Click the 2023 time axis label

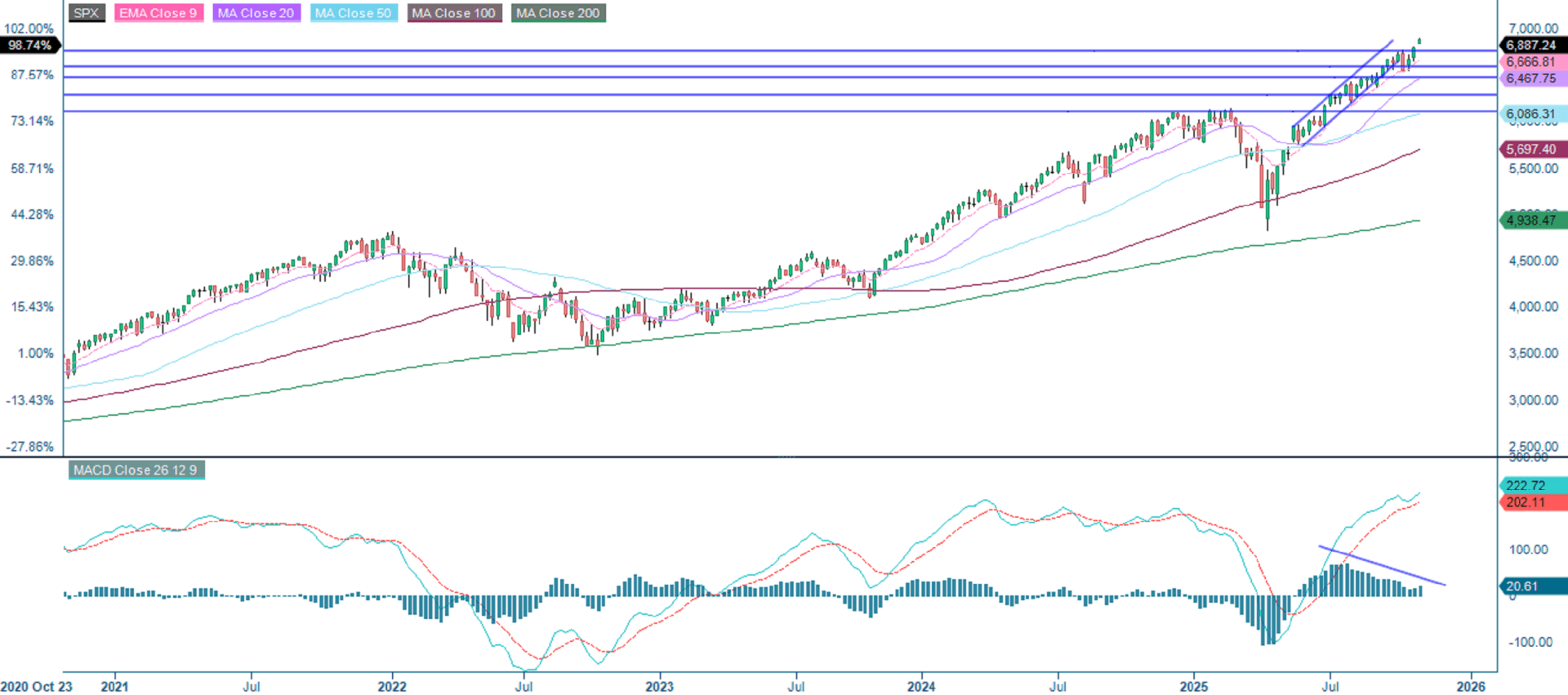[x=659, y=687]
